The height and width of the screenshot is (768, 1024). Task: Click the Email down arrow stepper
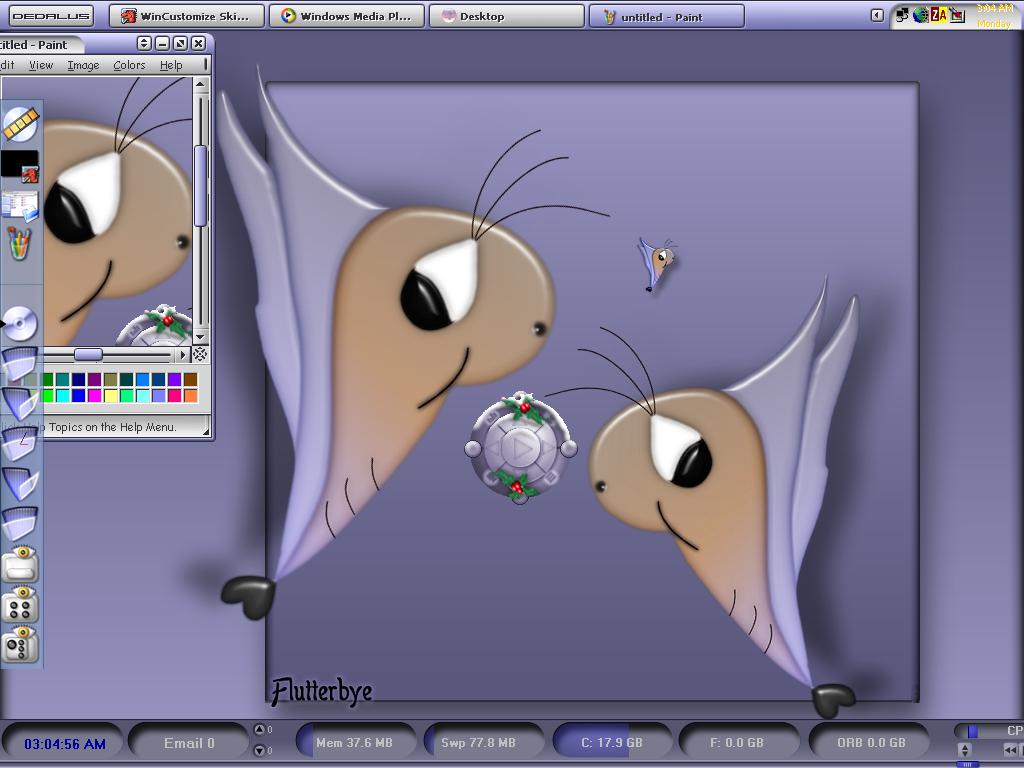(259, 750)
